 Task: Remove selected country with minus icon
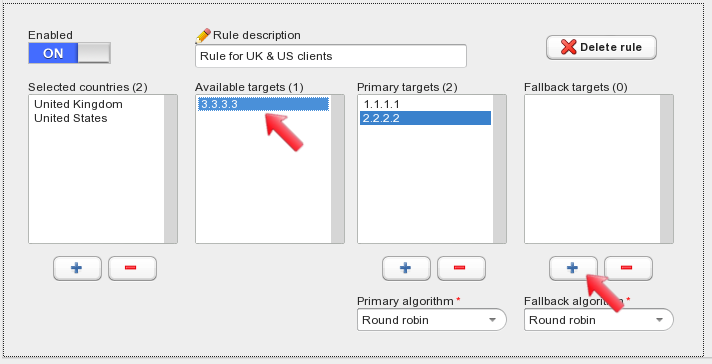tap(132, 268)
